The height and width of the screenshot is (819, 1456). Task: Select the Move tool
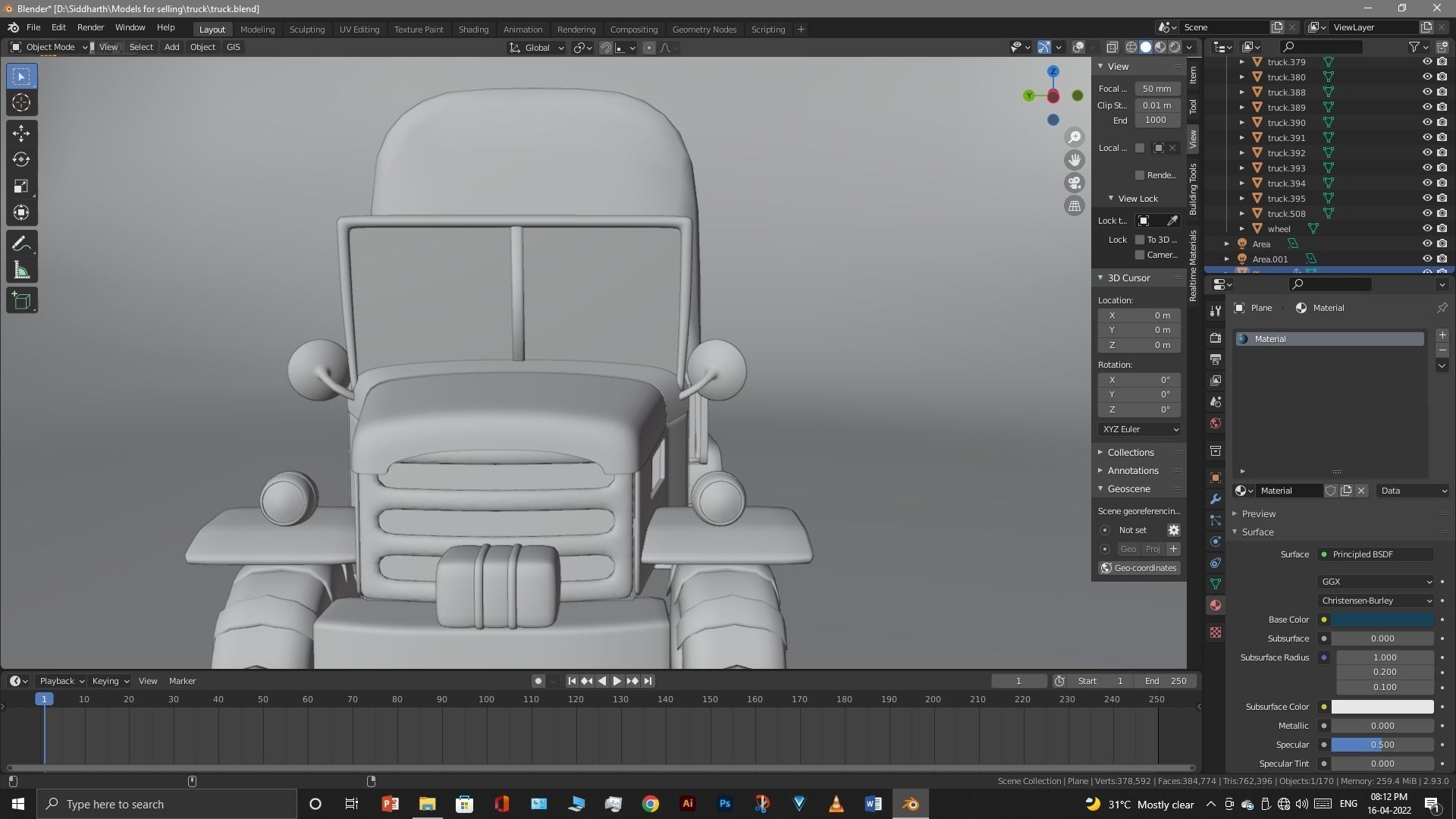(21, 133)
